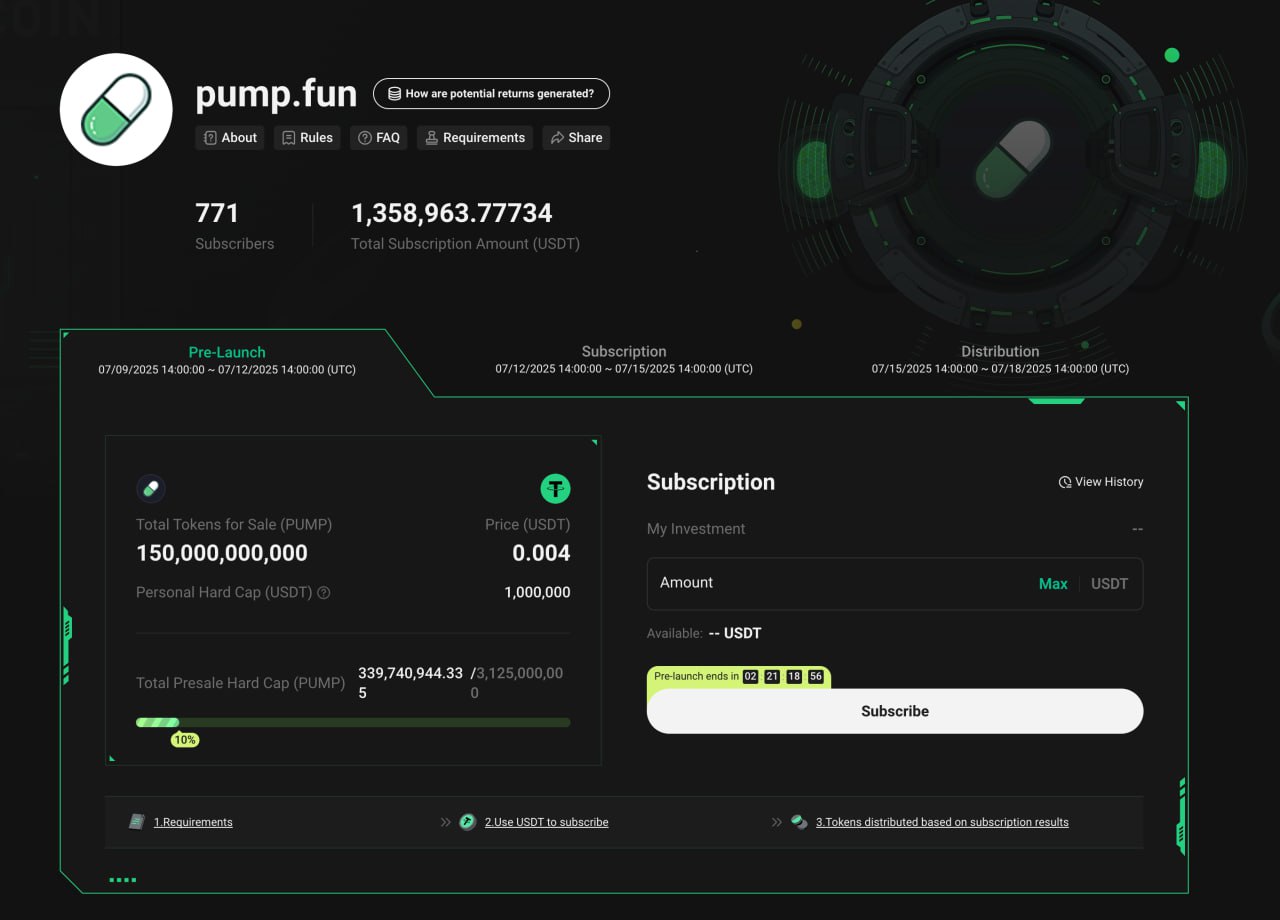
Task: View the subscription Requirements
Action: 475,138
